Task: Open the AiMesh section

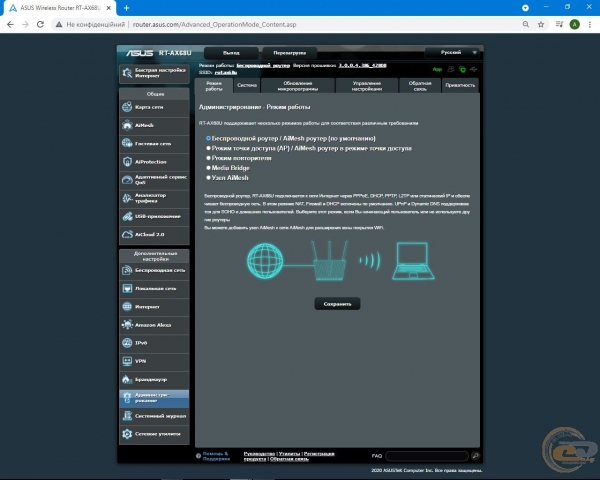Action: pyautogui.click(x=154, y=125)
